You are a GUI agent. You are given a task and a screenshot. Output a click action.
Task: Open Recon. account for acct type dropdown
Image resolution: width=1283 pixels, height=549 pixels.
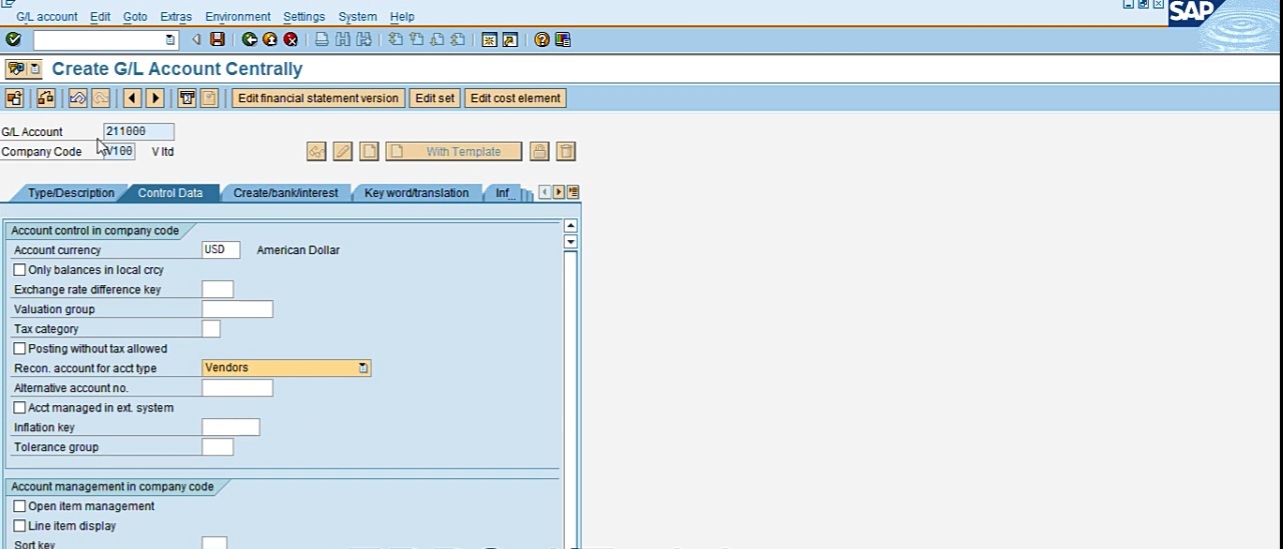coord(364,368)
